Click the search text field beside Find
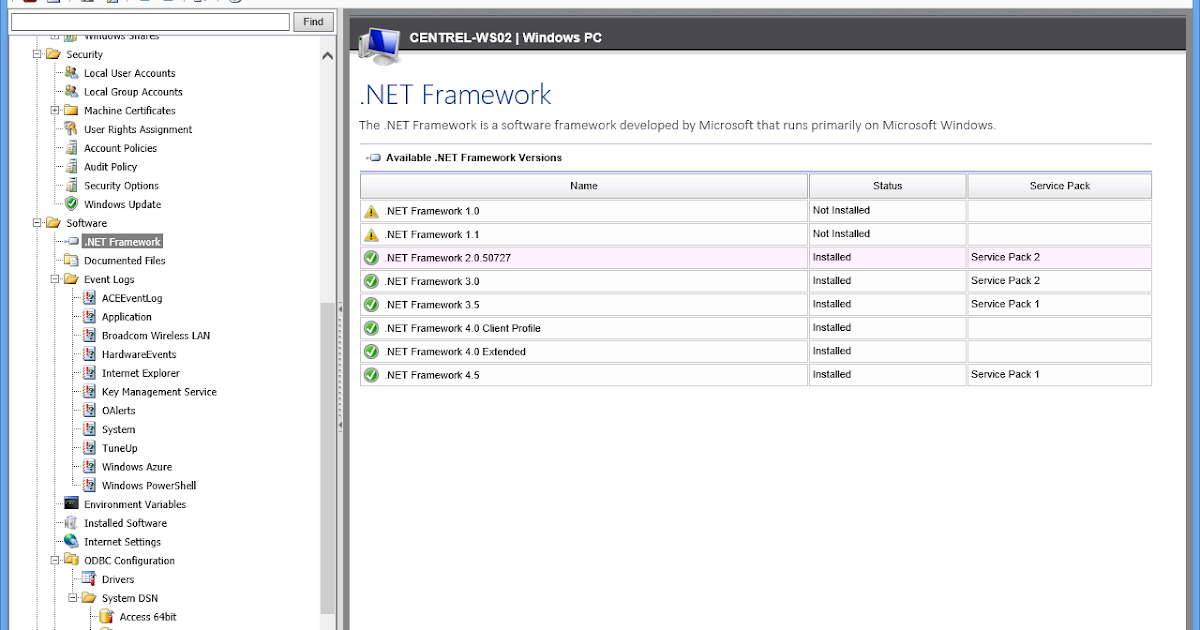 pos(150,22)
